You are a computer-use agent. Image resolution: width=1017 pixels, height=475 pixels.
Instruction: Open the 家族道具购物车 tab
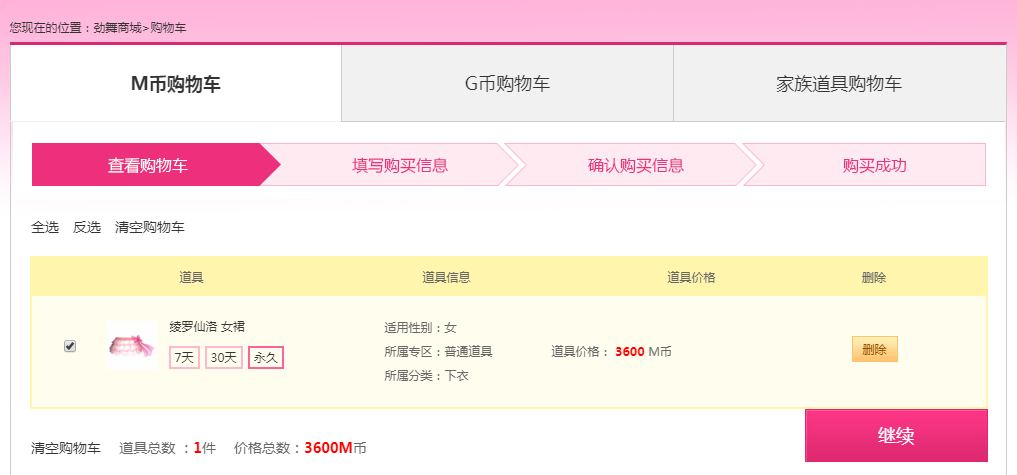point(839,83)
